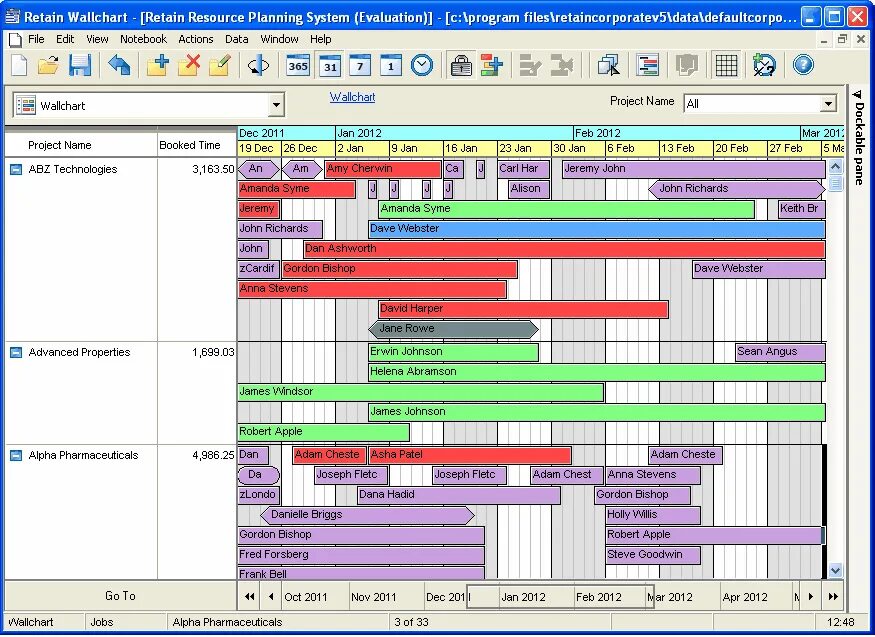Screen dimensions: 875x637
Task: Follow the Wallchart hyperlink
Action: [352, 97]
